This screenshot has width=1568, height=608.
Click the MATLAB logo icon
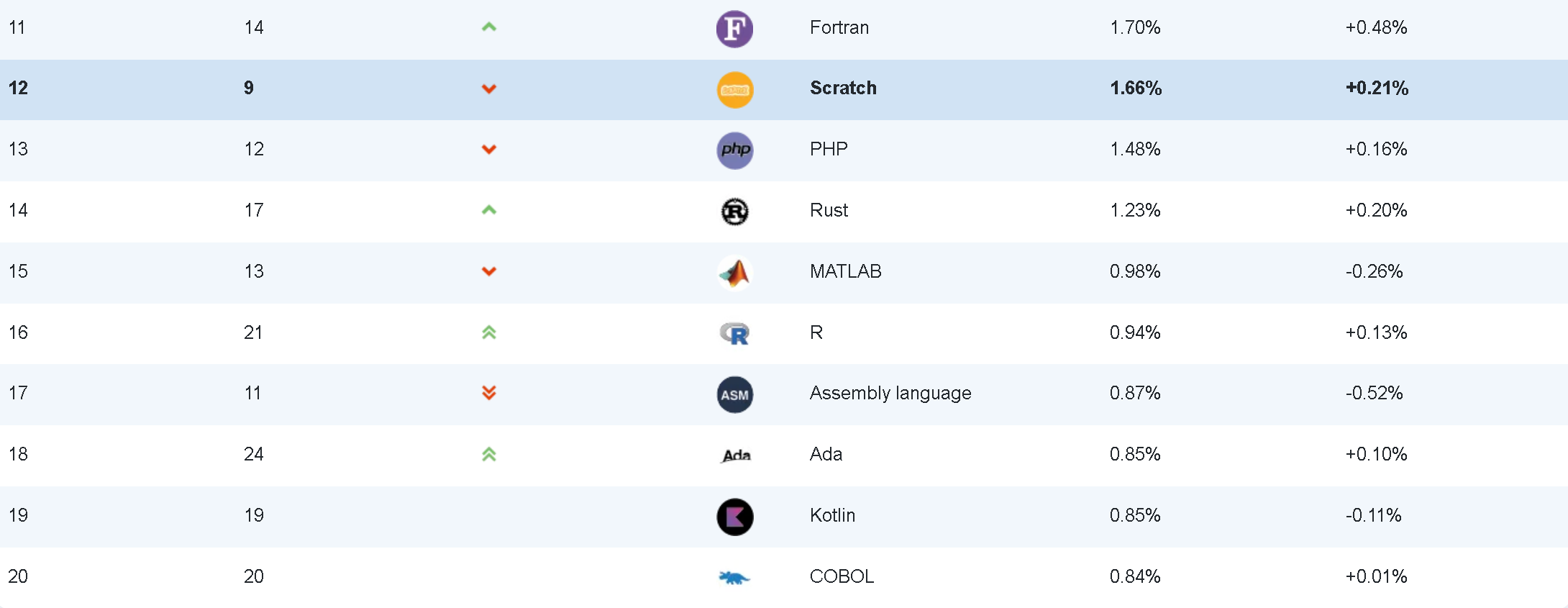coord(735,273)
